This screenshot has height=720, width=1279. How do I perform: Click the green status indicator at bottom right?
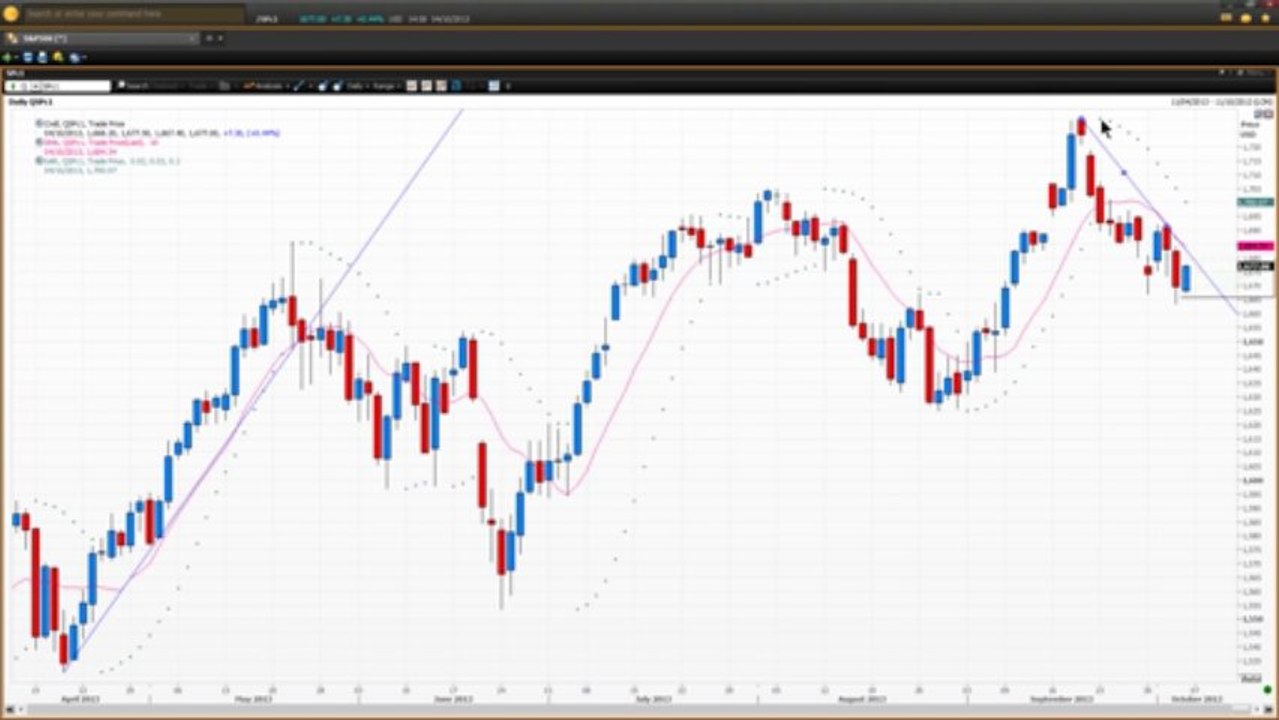[1266, 690]
